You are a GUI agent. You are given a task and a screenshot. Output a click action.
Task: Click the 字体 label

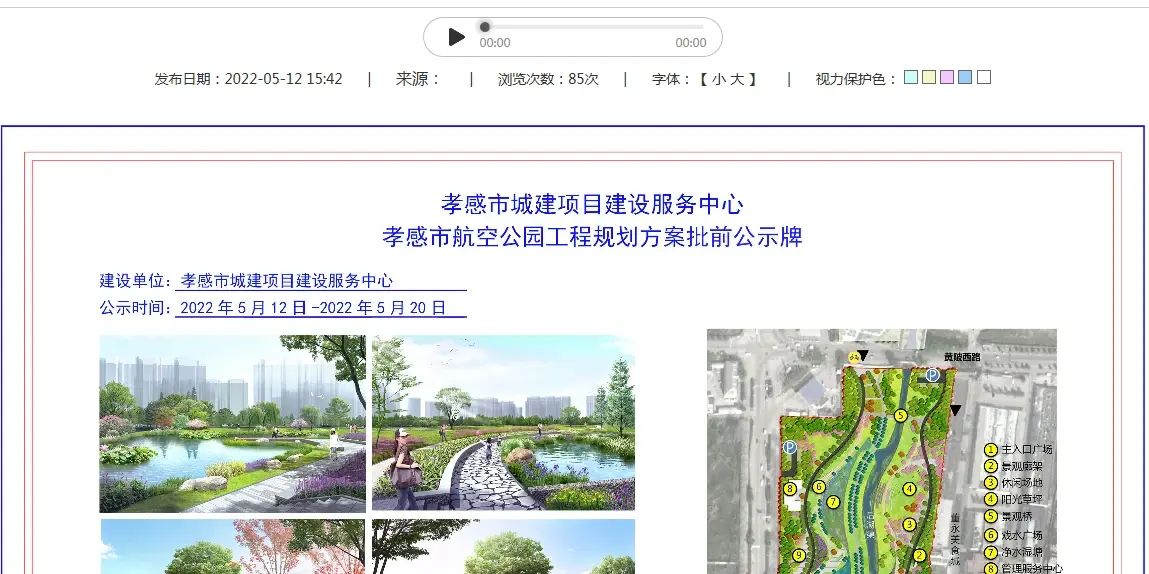click(x=670, y=79)
